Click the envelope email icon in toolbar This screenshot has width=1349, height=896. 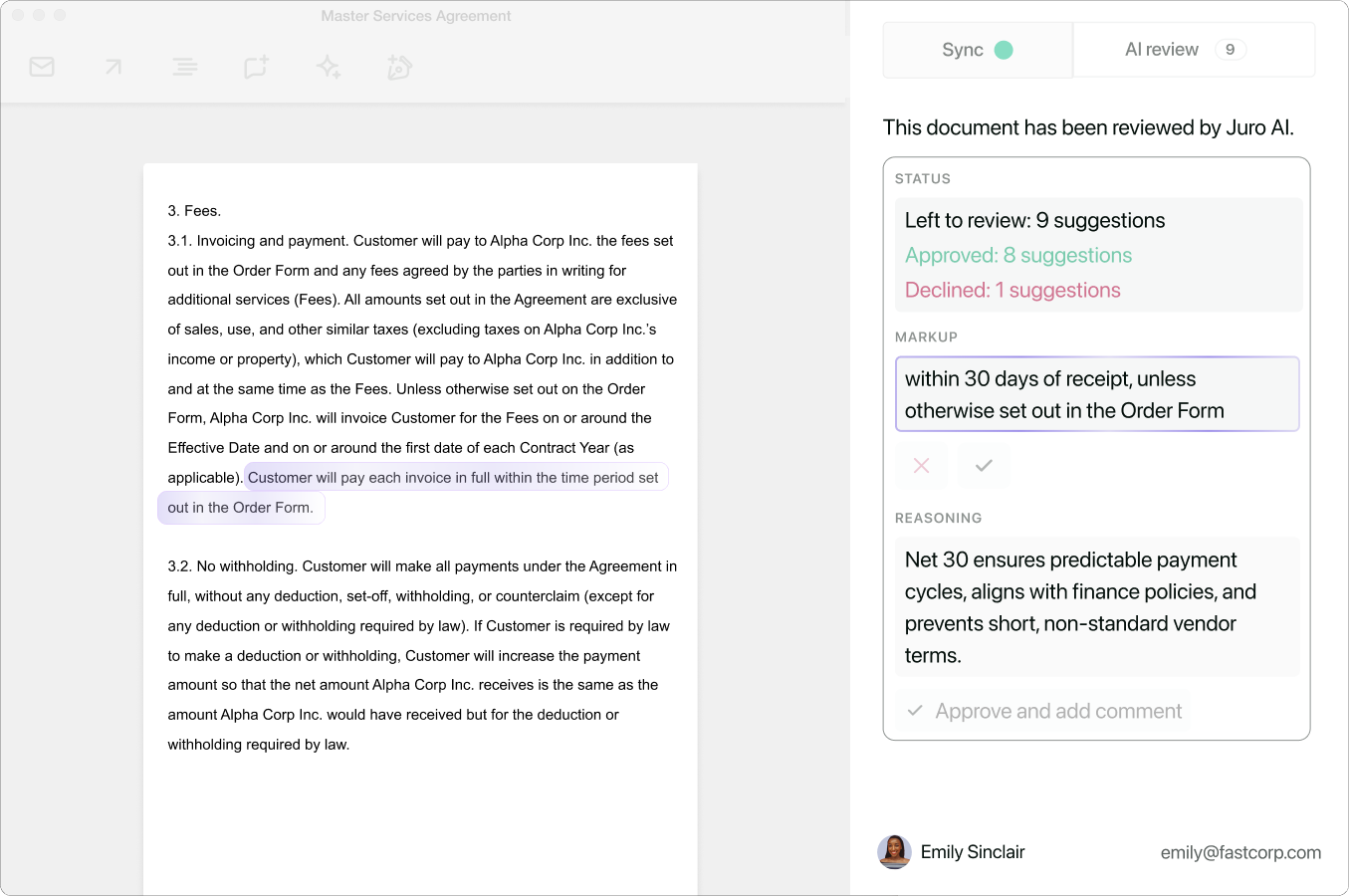pyautogui.click(x=42, y=67)
